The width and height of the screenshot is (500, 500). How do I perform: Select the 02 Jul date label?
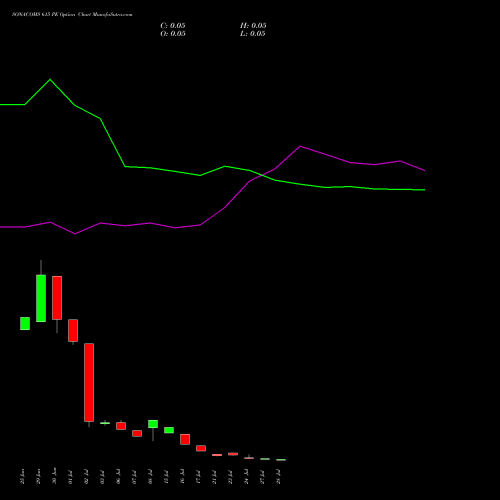(x=86, y=477)
